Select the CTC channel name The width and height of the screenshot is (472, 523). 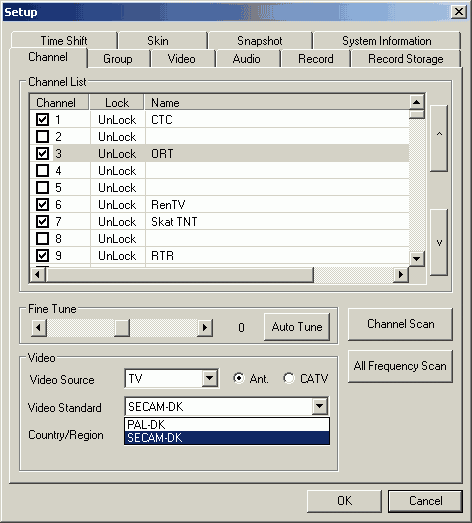pyautogui.click(x=162, y=120)
